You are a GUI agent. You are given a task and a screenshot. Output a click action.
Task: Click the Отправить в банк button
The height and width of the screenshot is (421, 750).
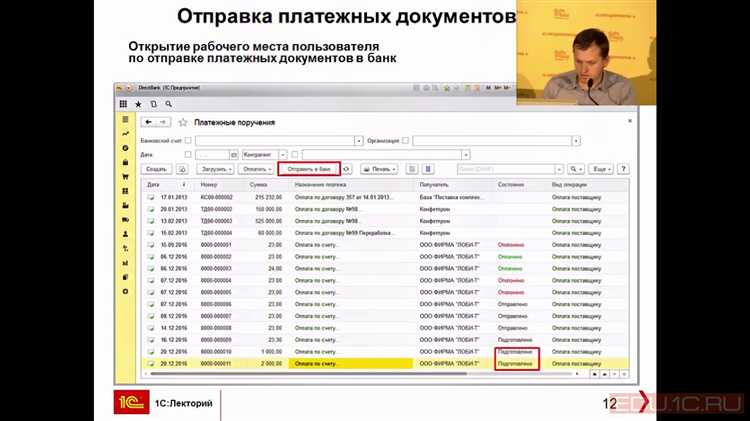tap(309, 169)
